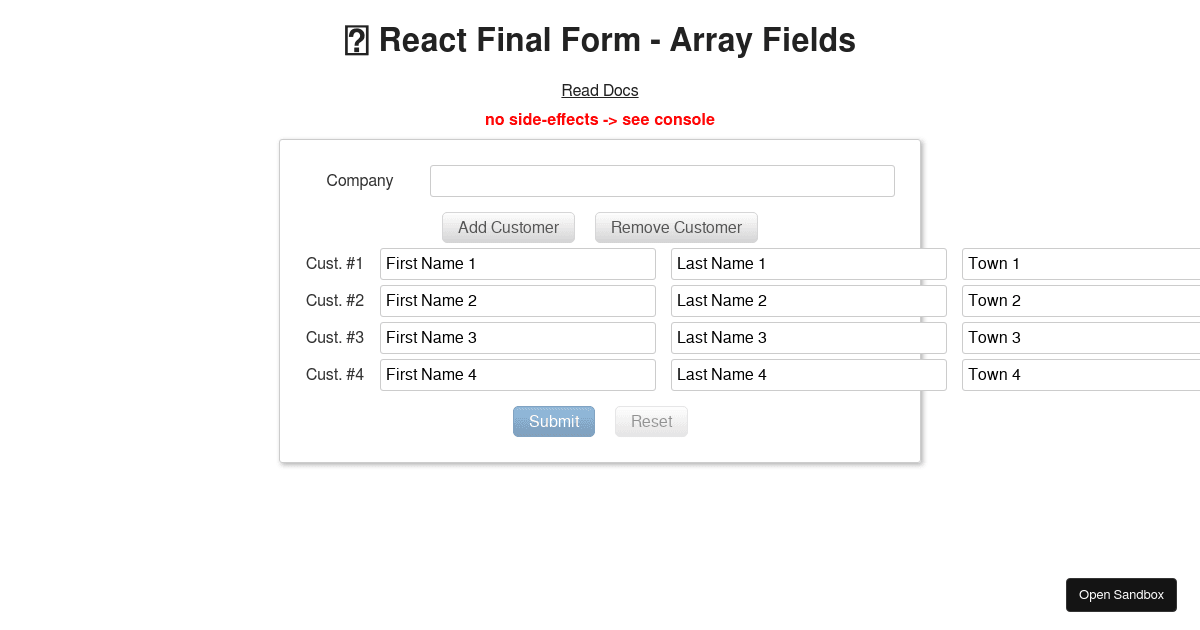Click the Cust. #3 label
1200x630 pixels.
pyautogui.click(x=335, y=338)
